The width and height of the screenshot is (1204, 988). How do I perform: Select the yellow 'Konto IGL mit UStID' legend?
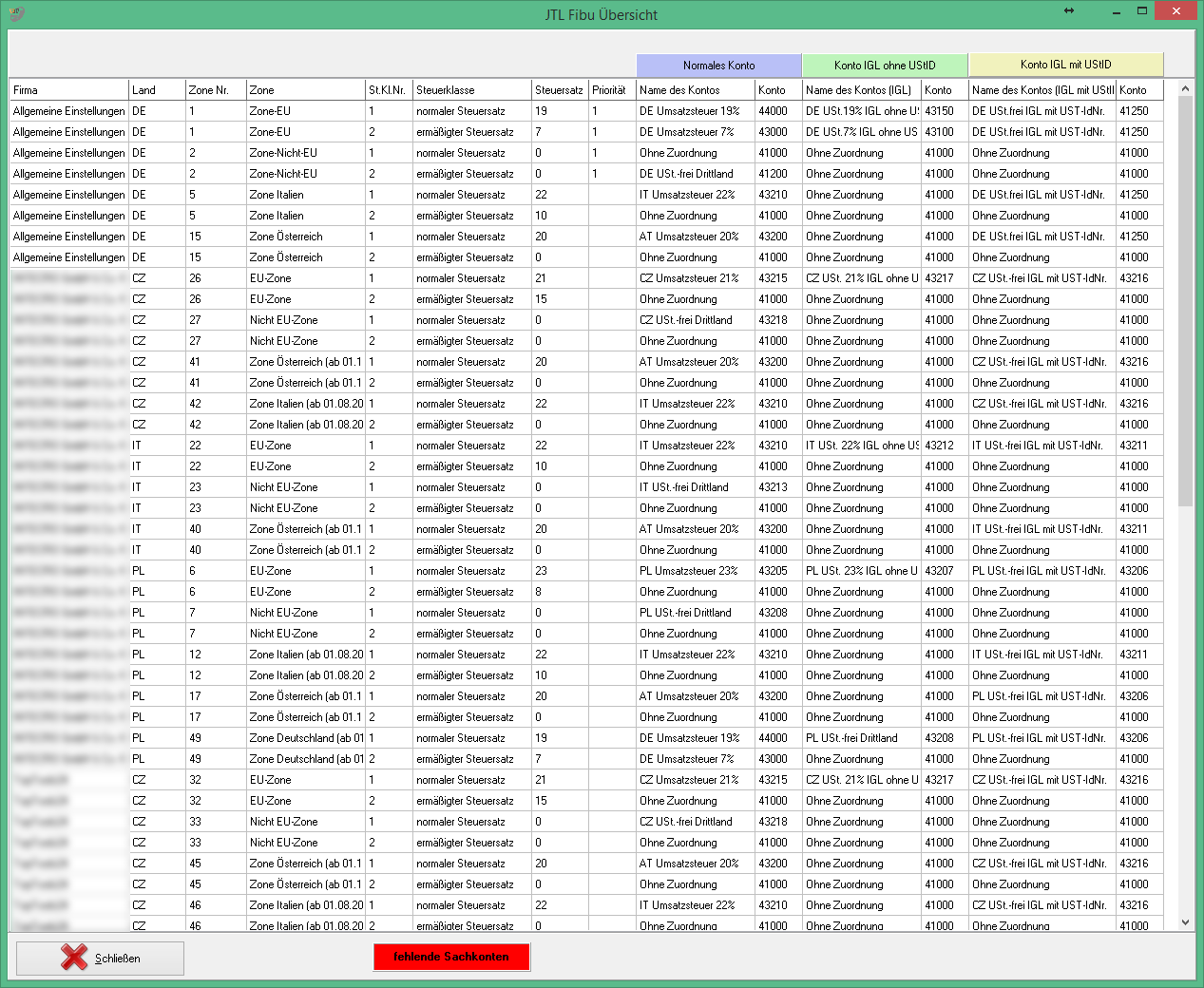(x=1065, y=65)
